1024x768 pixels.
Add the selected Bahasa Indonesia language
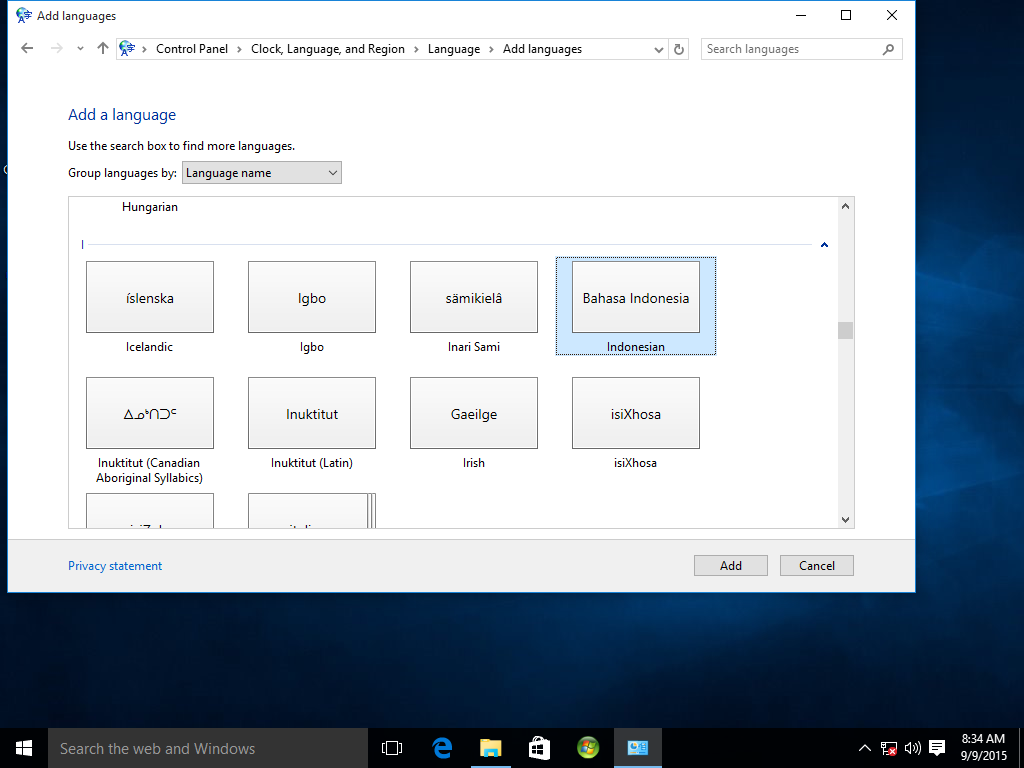pos(730,565)
